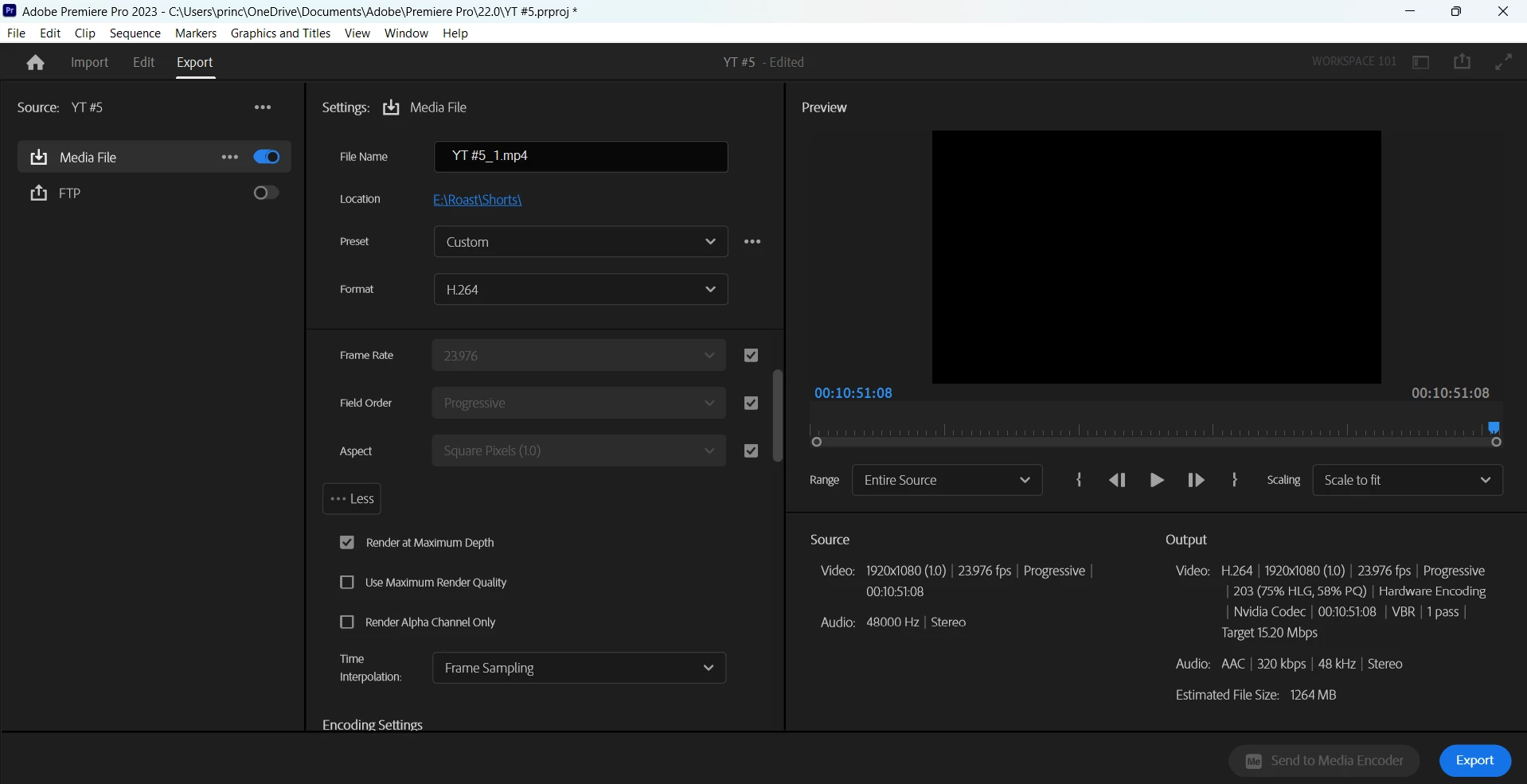Select the Export tab
1527x784 pixels.
coord(195,62)
